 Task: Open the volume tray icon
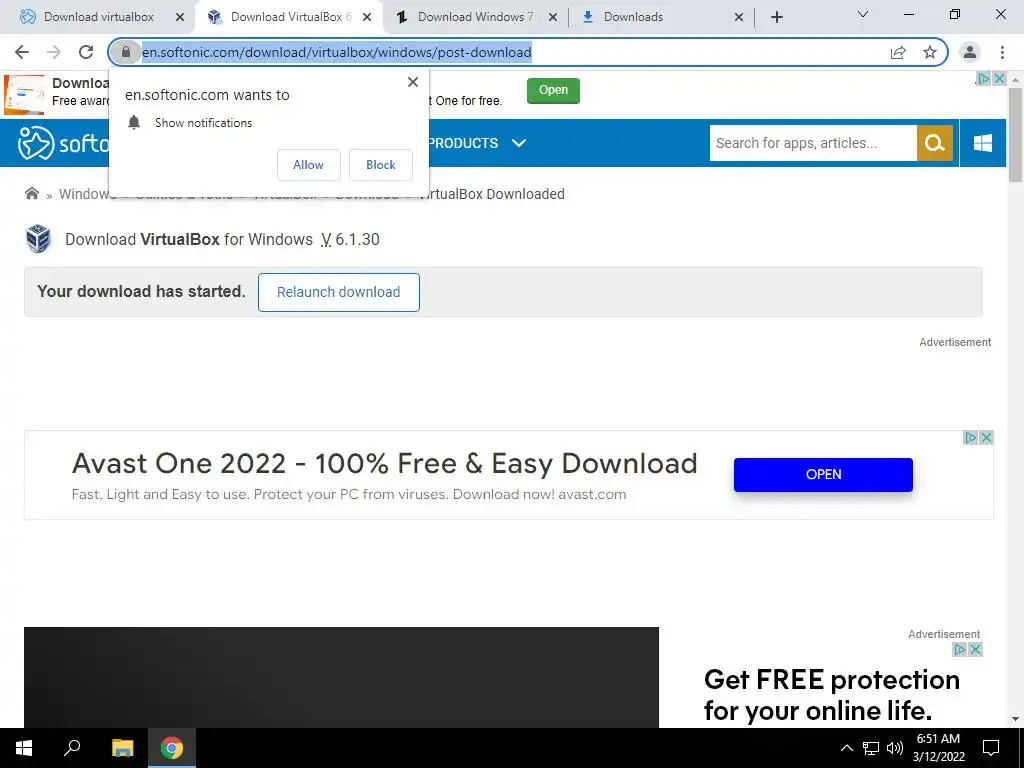[x=895, y=748]
